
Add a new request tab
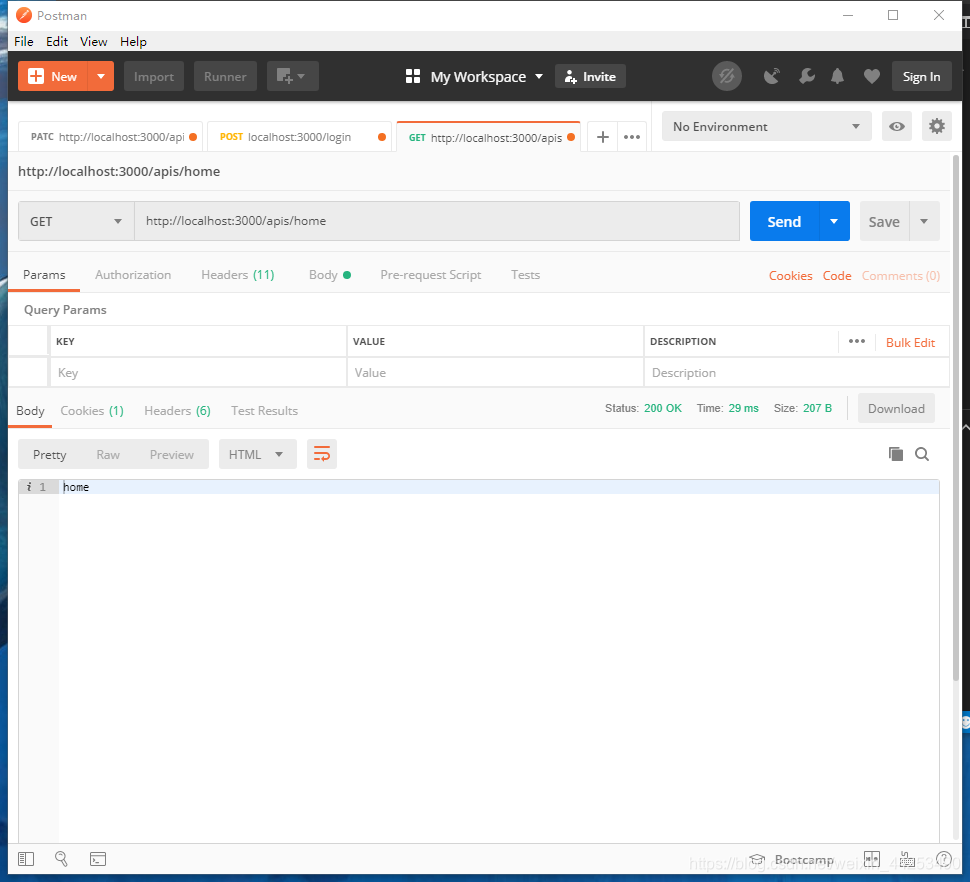pyautogui.click(x=603, y=137)
